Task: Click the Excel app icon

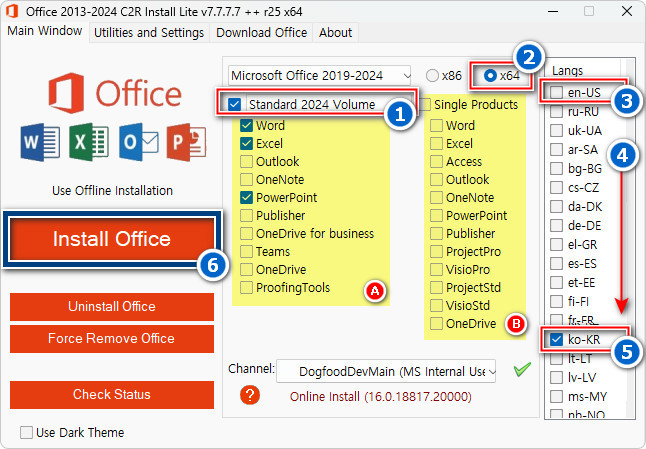Action: pyautogui.click(x=89, y=140)
